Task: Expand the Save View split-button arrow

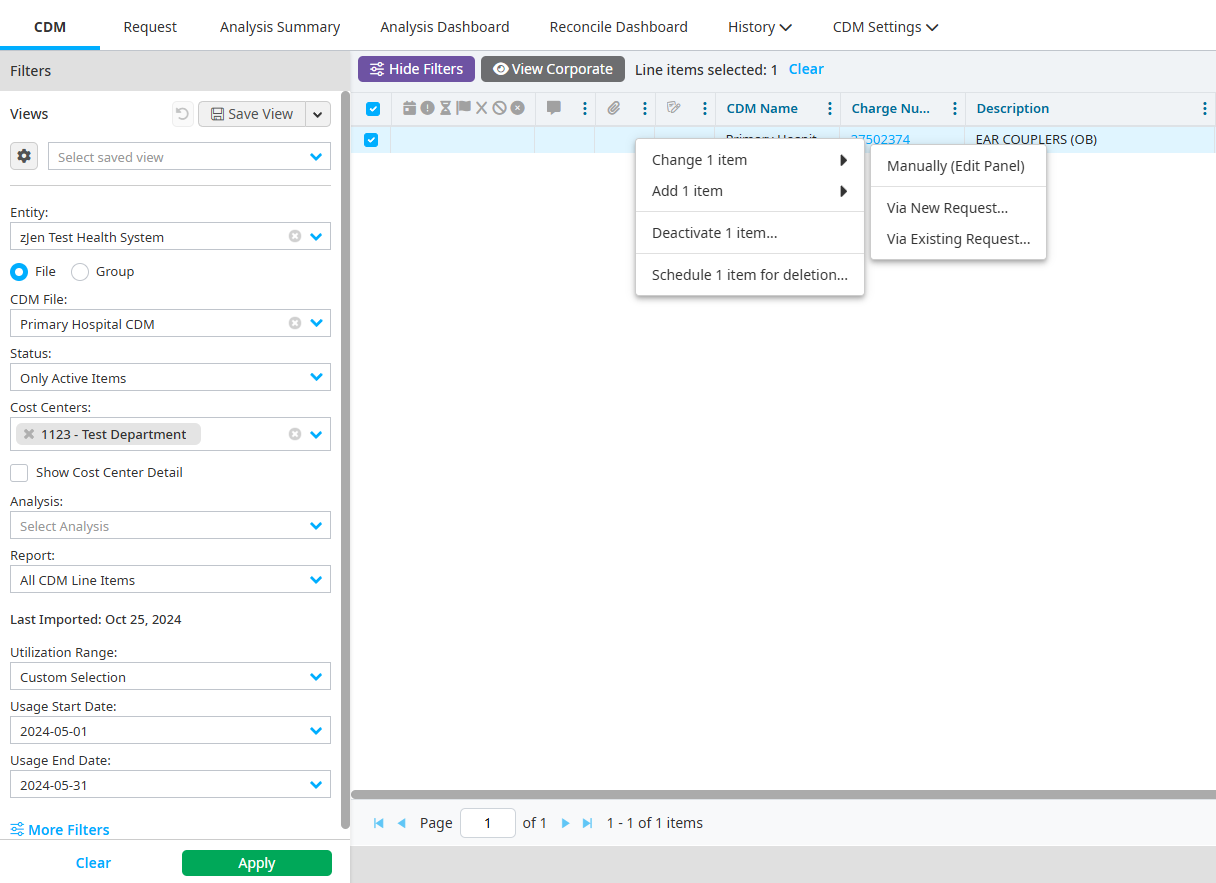Action: (x=318, y=114)
